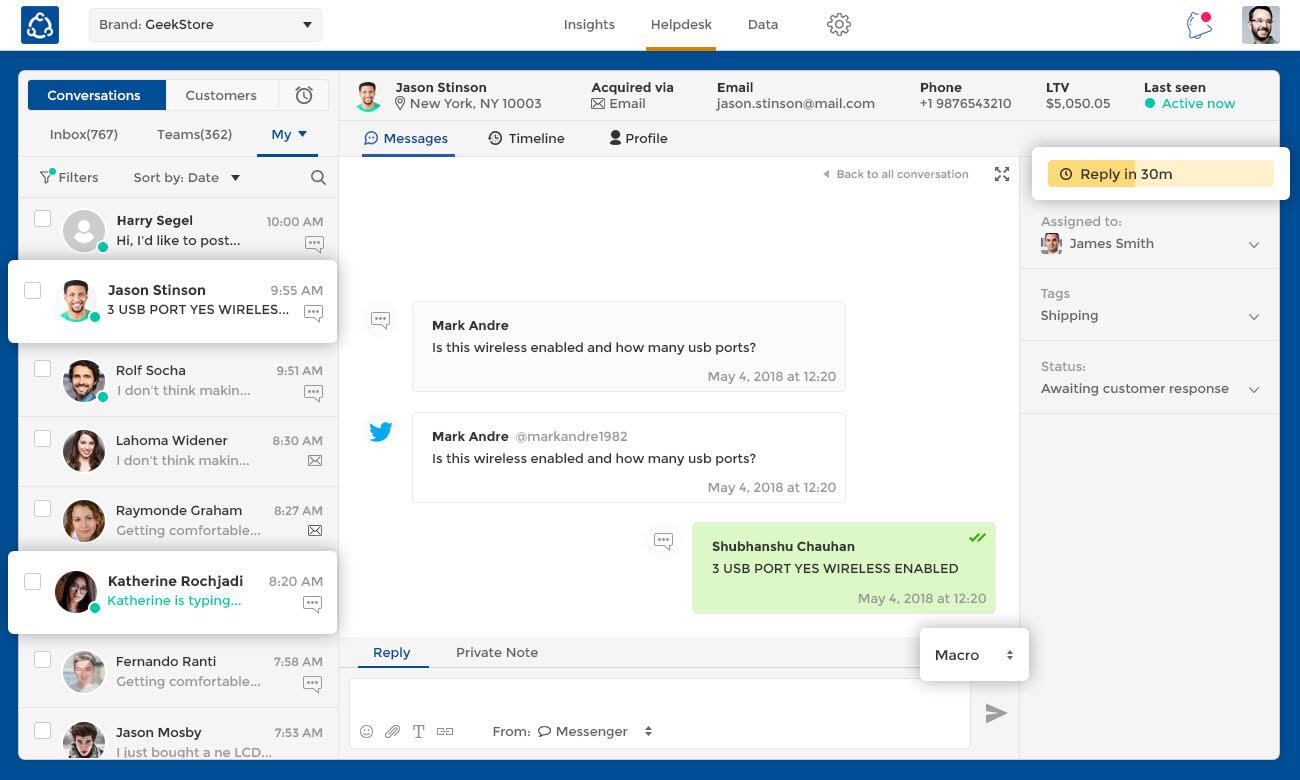This screenshot has height=780, width=1300.
Task: Tick the checkbox for Harry Segel conversation
Action: pos(42,218)
